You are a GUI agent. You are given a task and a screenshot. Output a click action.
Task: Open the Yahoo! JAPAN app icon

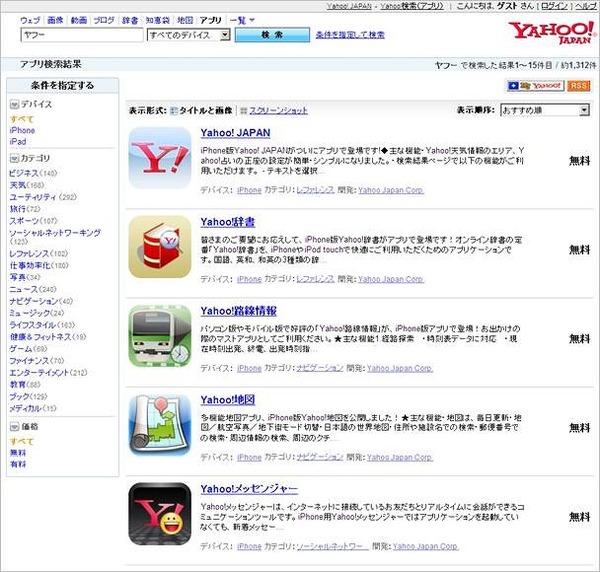click(160, 158)
